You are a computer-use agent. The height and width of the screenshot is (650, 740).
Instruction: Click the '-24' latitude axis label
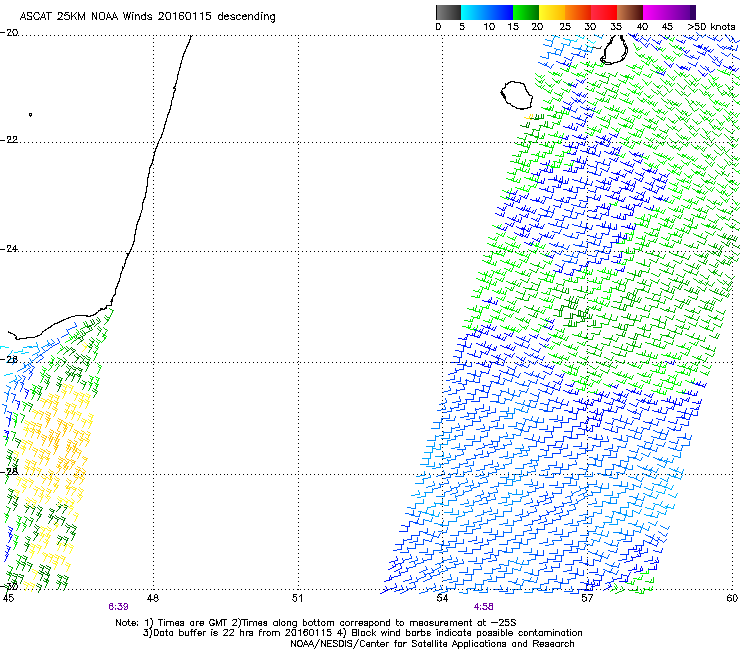point(9,249)
